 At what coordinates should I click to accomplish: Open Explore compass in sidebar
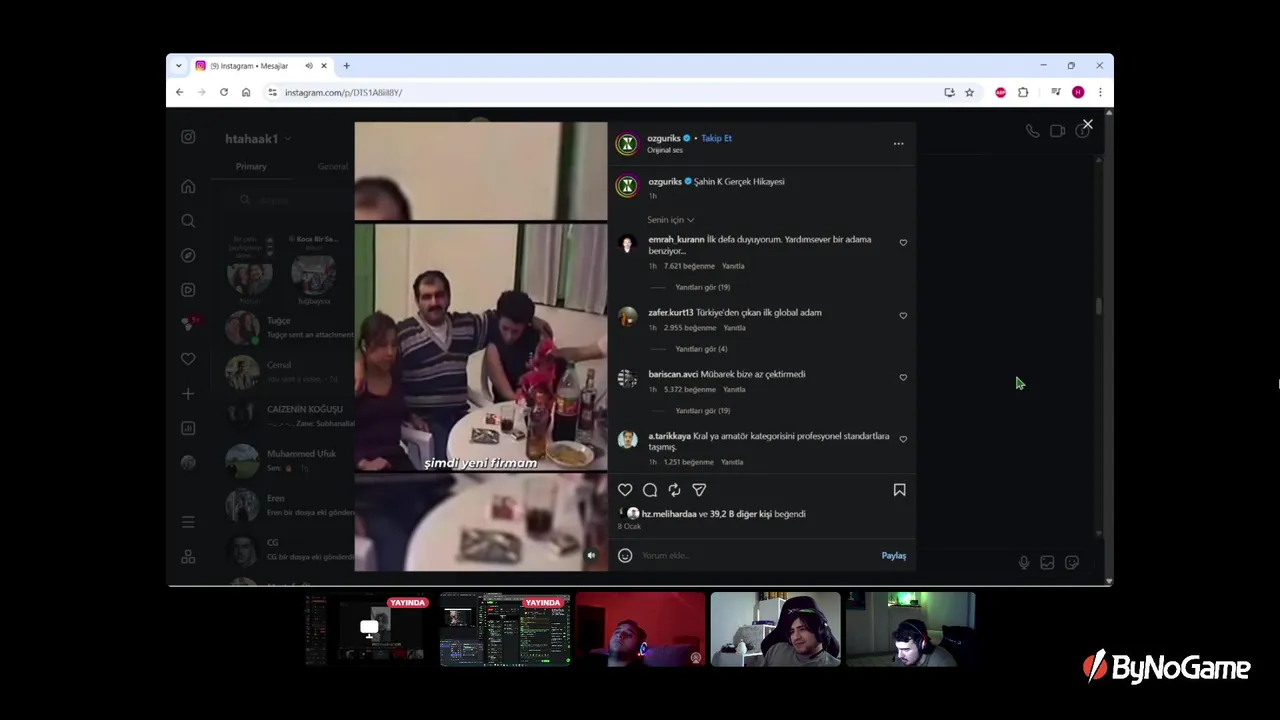[x=188, y=255]
